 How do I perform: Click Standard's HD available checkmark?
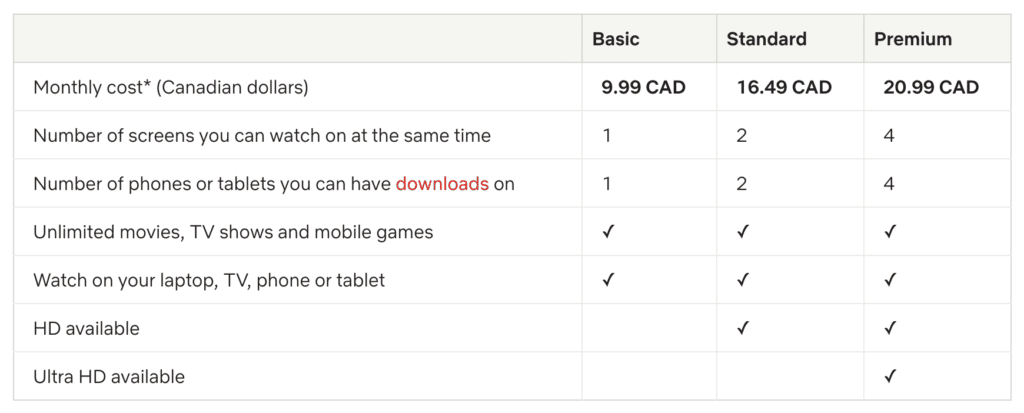pos(742,327)
